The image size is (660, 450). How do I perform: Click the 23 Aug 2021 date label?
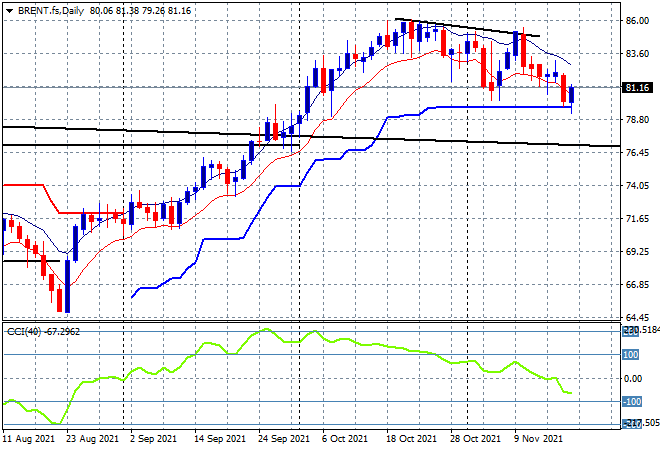93,439
